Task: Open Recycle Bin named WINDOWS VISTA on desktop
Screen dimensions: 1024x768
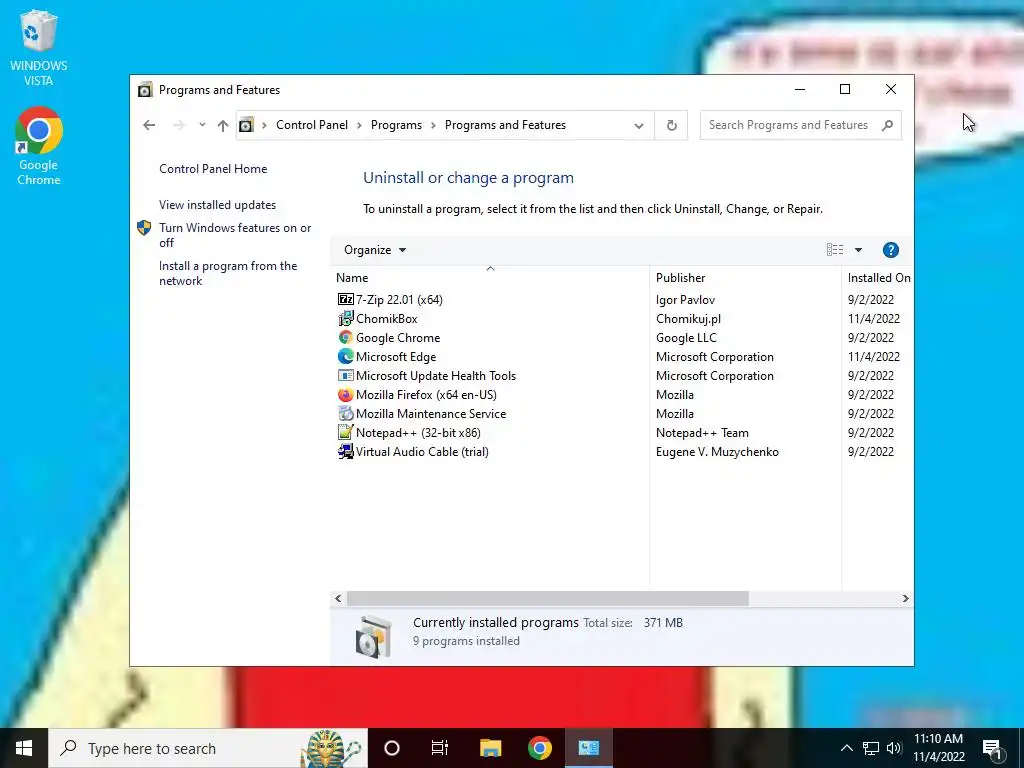Action: click(39, 49)
